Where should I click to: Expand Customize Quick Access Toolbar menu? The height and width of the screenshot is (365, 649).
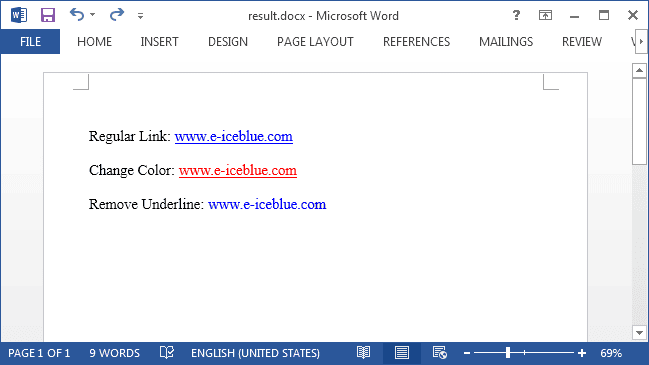click(140, 16)
